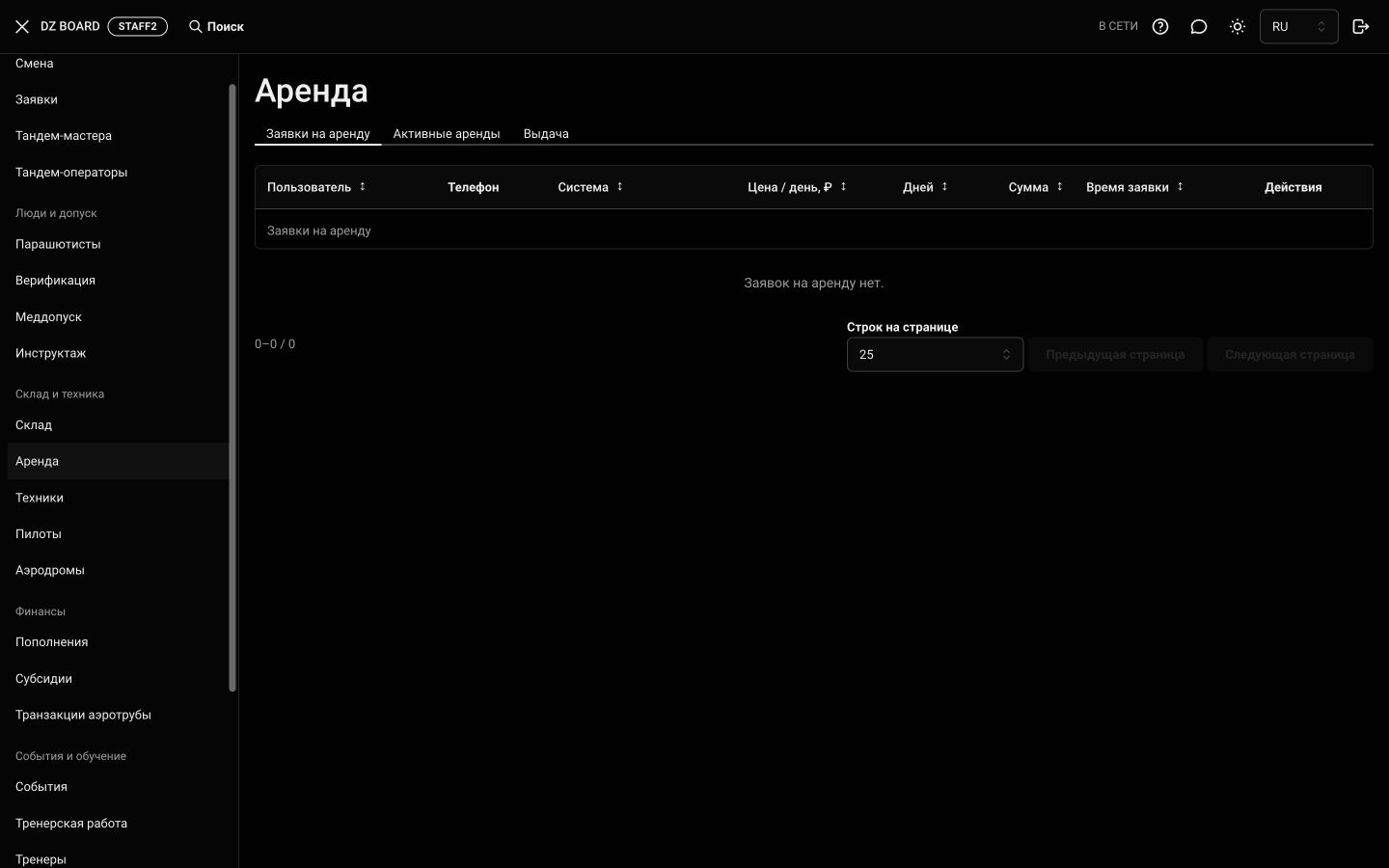
Task: Click the sidebar vertical scrollbar
Action: tap(232, 388)
